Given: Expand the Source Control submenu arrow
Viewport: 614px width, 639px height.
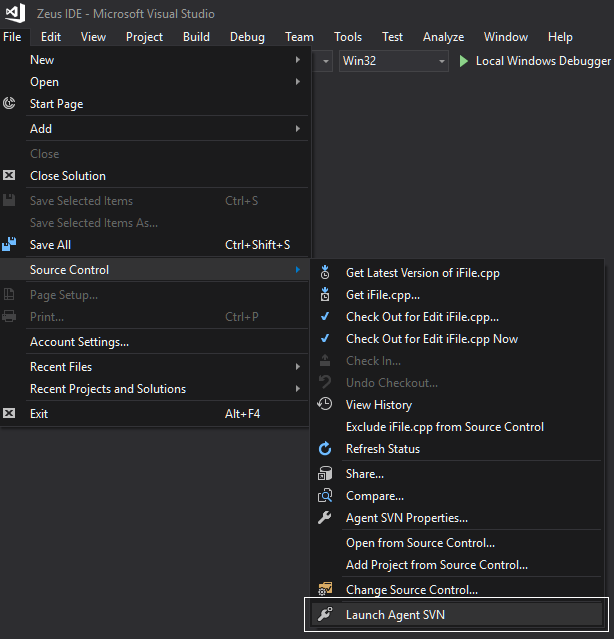Looking at the screenshot, I should point(298,269).
